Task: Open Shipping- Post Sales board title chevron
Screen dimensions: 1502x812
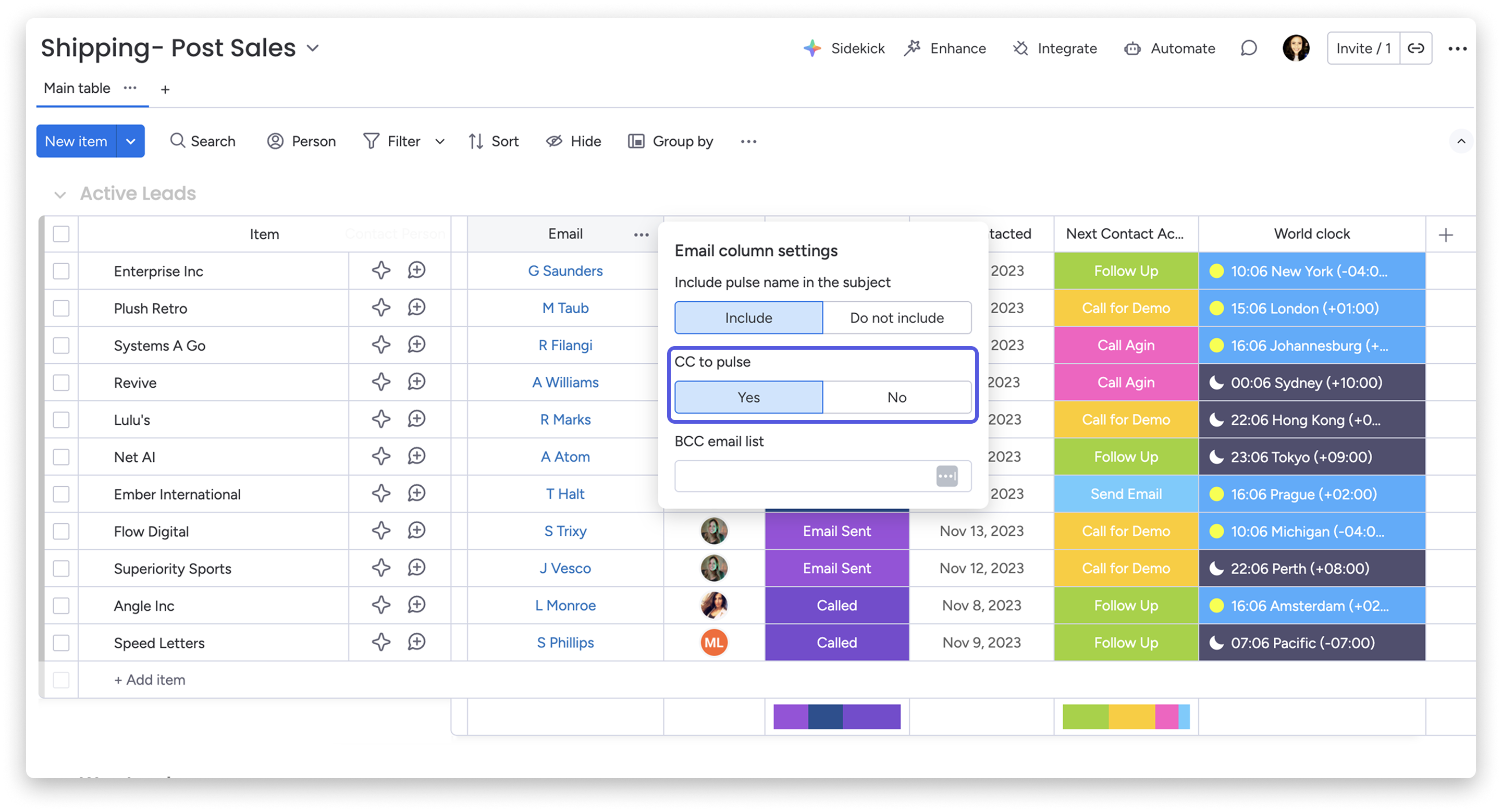Action: (x=313, y=48)
